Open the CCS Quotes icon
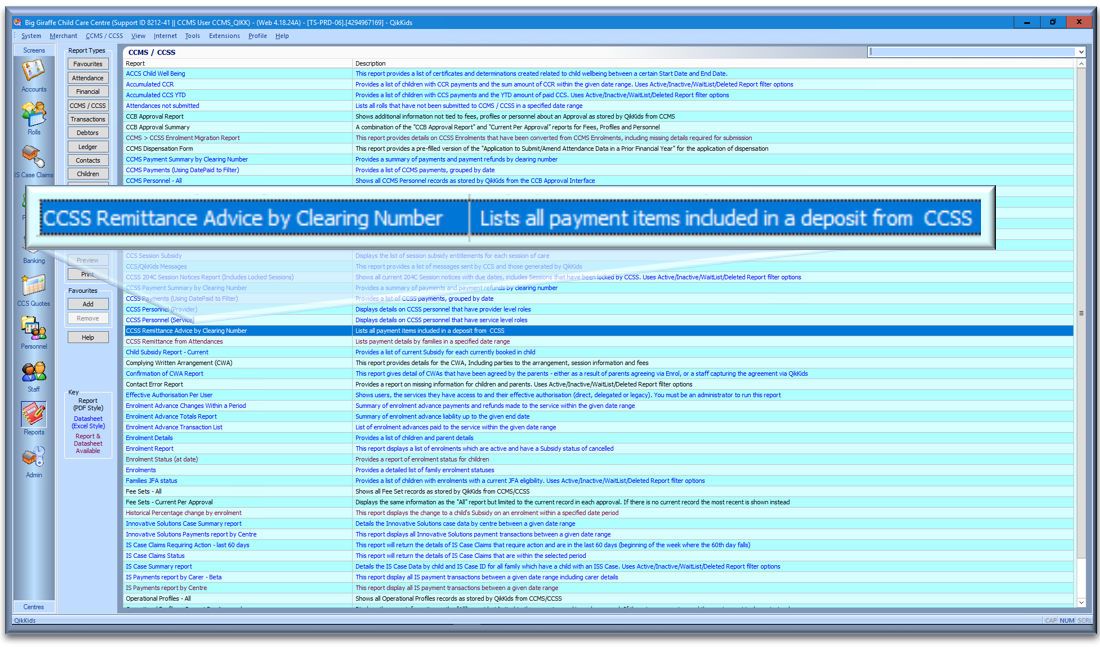 33,286
